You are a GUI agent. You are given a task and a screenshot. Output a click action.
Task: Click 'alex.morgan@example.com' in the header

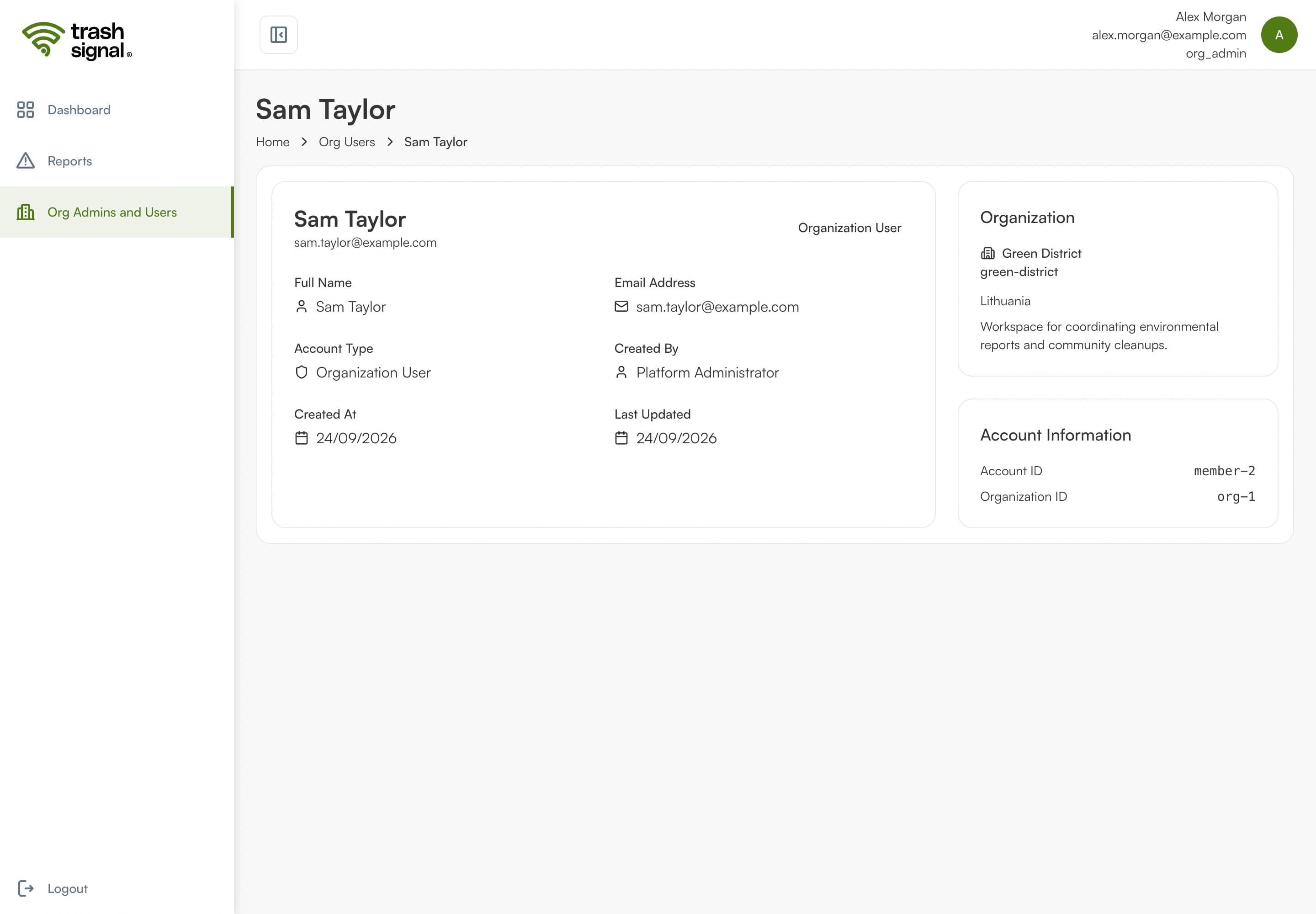coord(1169,35)
